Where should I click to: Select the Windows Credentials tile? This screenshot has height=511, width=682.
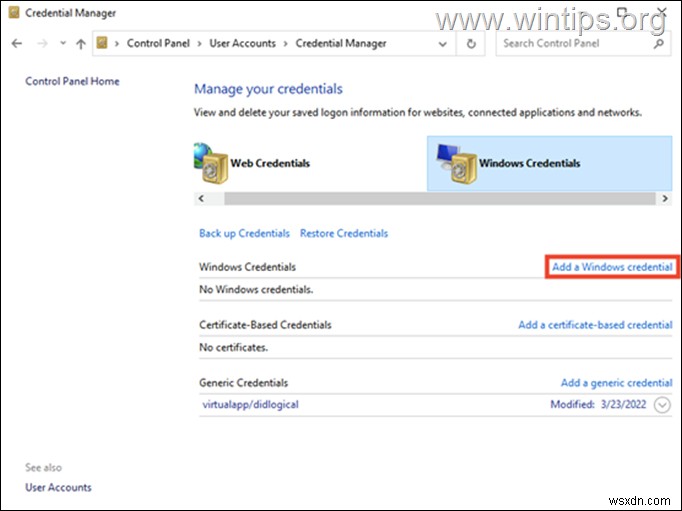click(x=549, y=163)
